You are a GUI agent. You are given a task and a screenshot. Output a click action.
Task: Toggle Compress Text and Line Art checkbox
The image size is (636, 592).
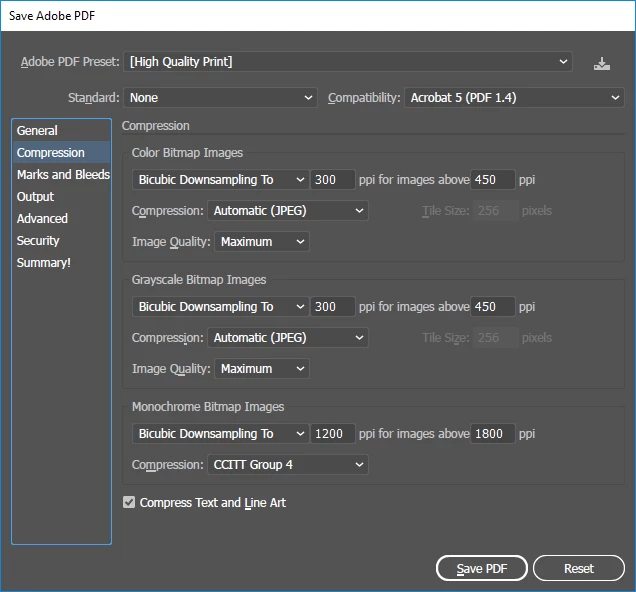click(x=129, y=502)
